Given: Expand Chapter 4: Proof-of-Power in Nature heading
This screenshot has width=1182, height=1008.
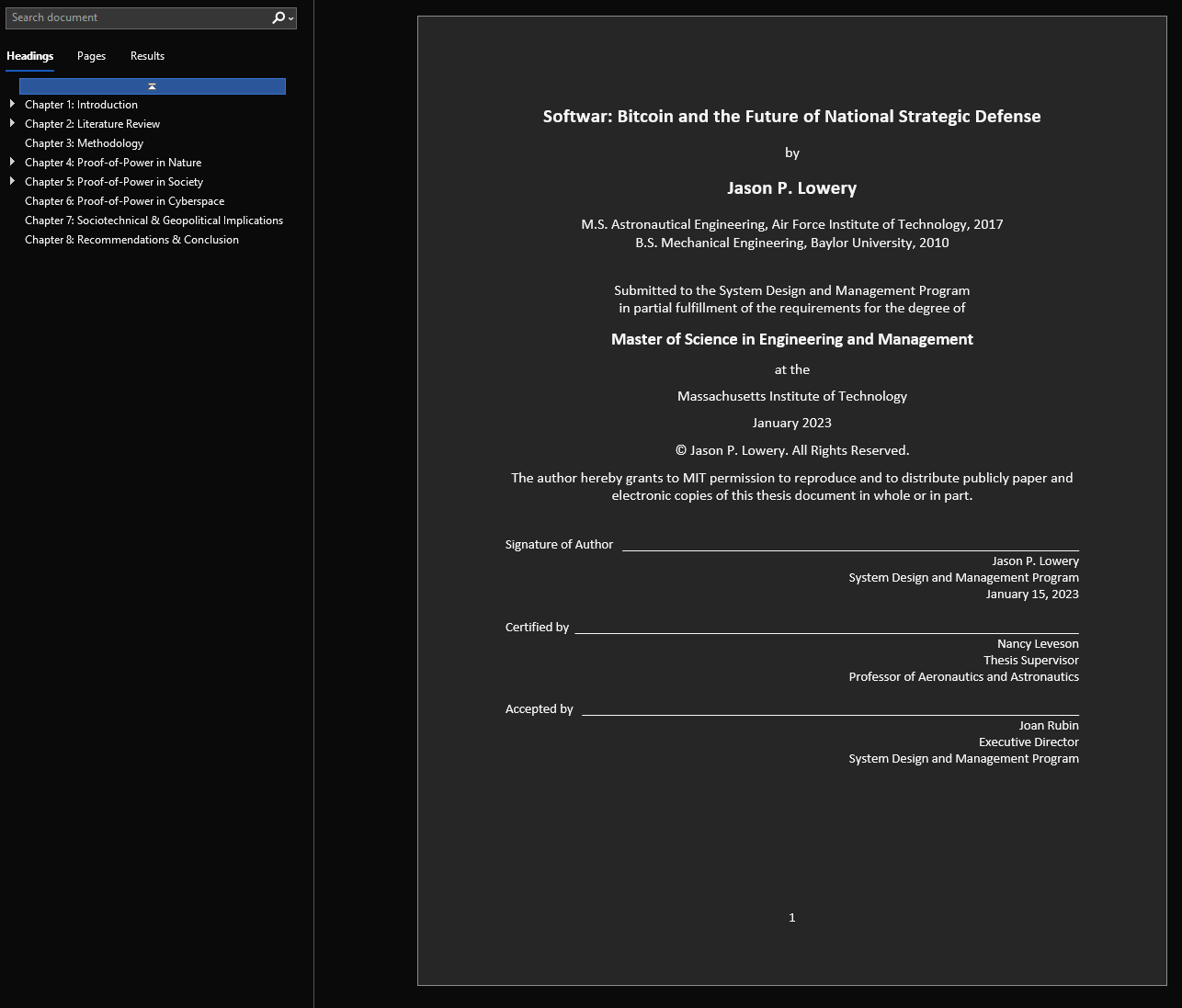Looking at the screenshot, I should point(12,162).
